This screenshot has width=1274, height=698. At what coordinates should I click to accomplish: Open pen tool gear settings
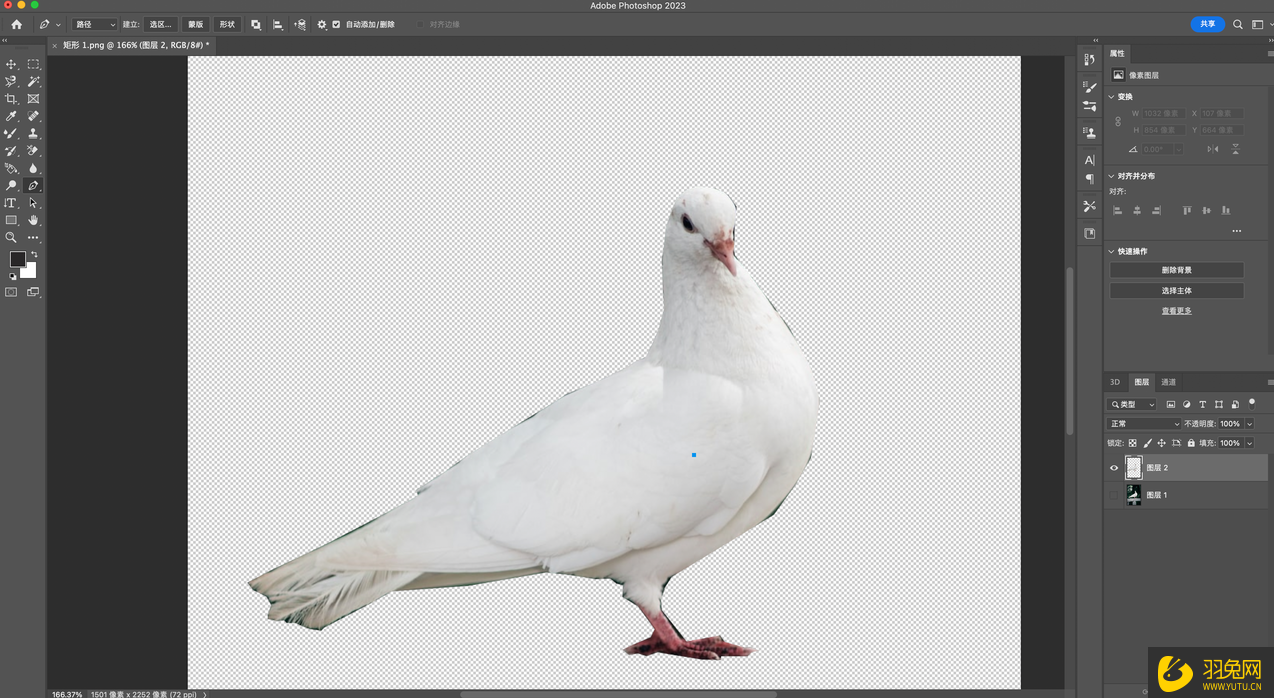click(x=322, y=24)
